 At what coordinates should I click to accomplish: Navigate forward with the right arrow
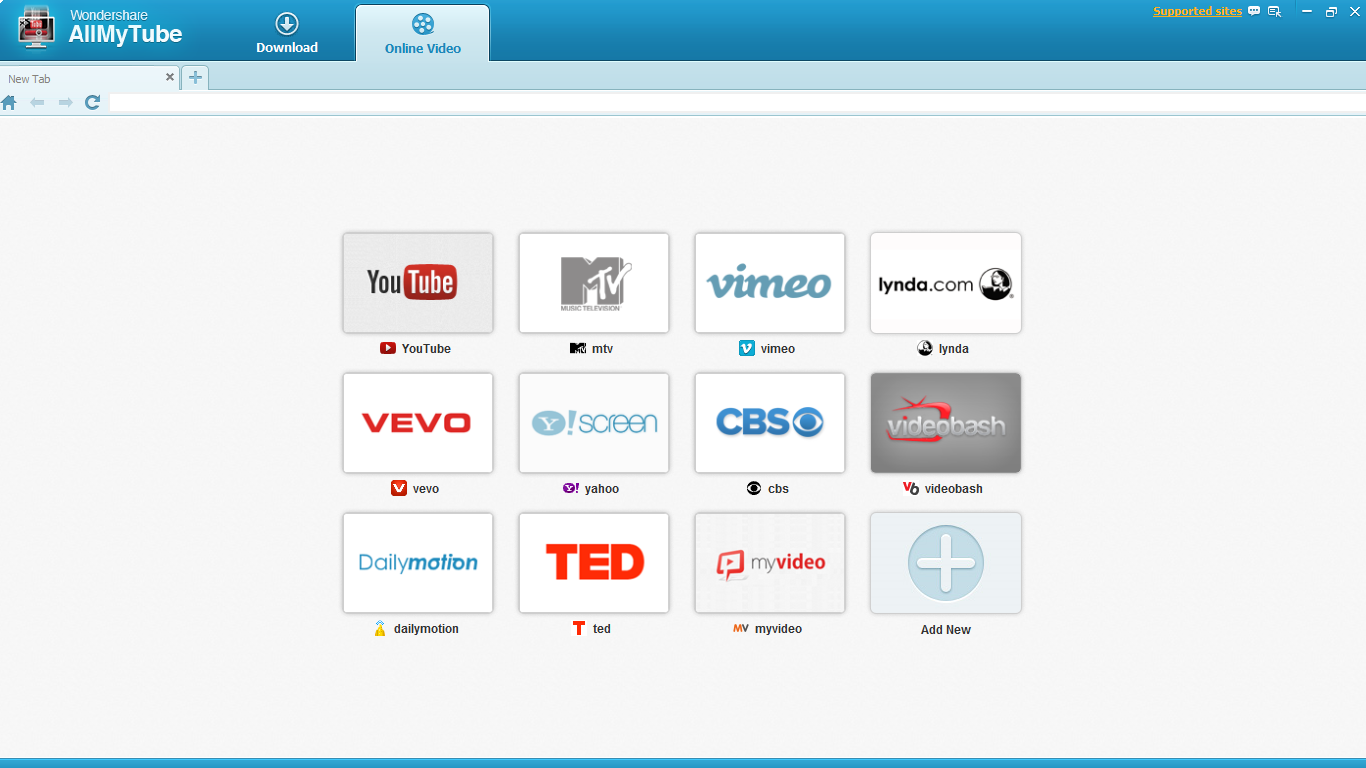[65, 102]
